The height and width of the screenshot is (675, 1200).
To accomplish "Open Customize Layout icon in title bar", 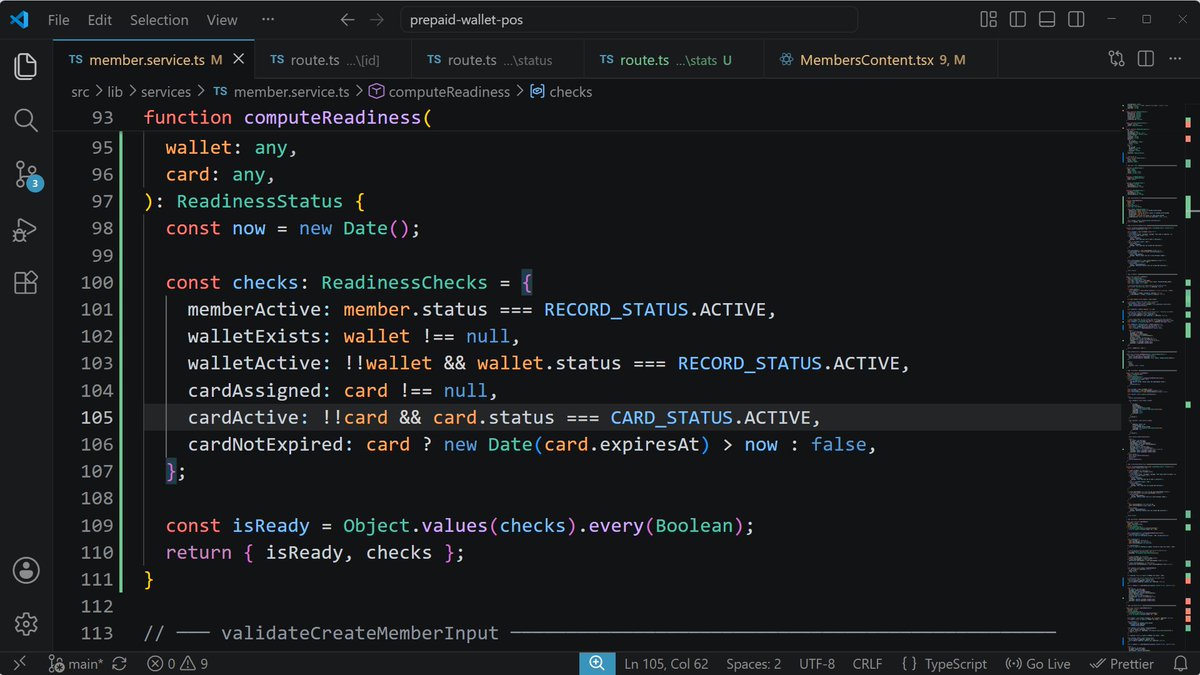I will pyautogui.click(x=988, y=19).
